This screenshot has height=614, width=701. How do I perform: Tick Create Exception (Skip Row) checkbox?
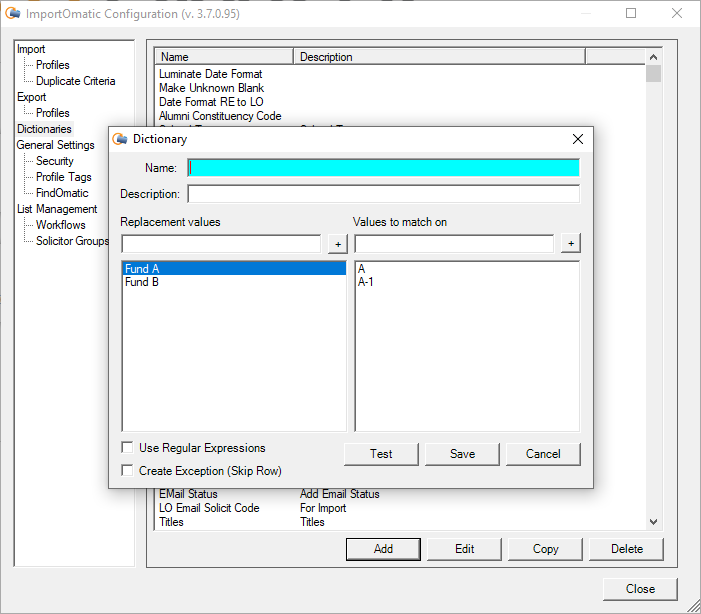pyautogui.click(x=127, y=470)
